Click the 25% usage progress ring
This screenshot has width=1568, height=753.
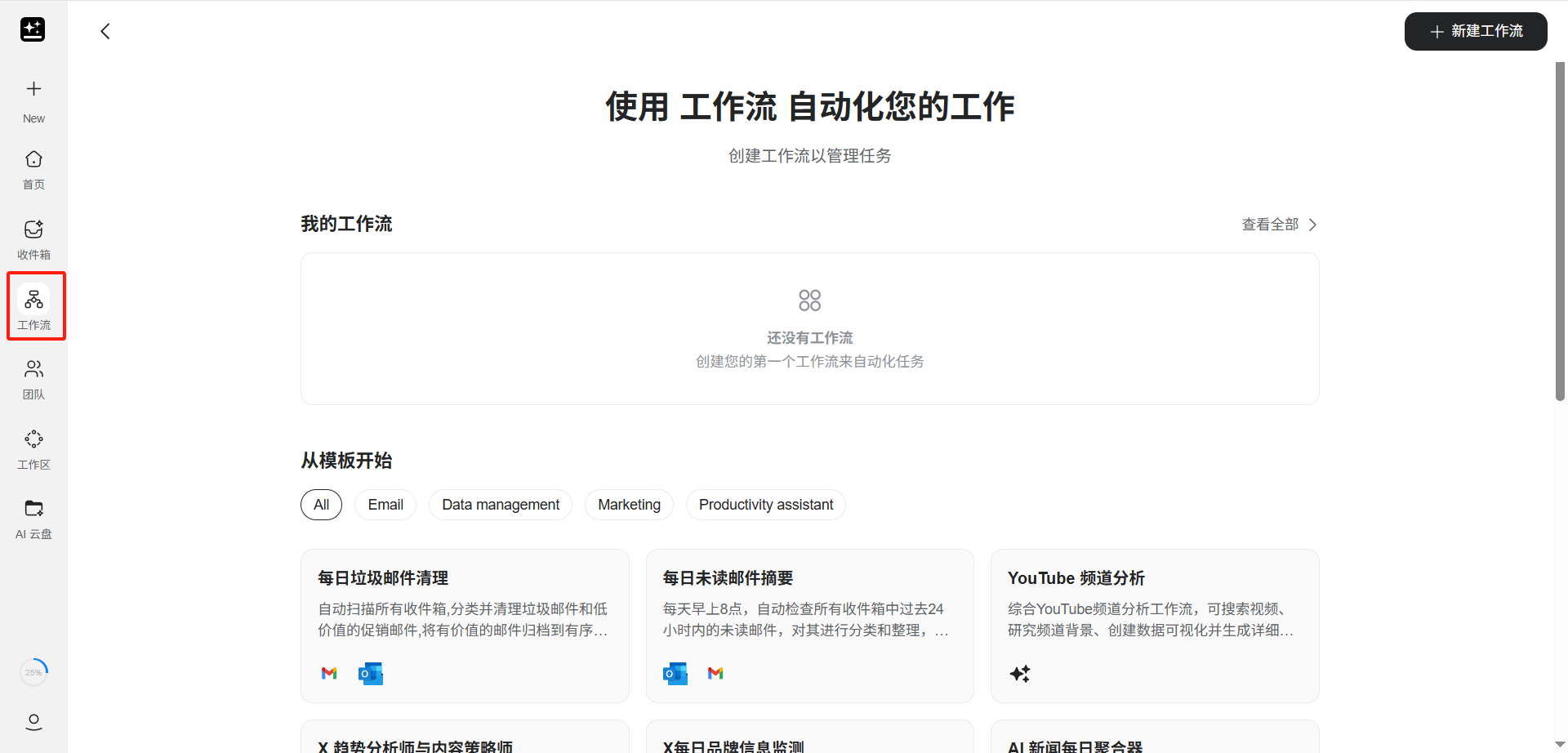pyautogui.click(x=33, y=672)
